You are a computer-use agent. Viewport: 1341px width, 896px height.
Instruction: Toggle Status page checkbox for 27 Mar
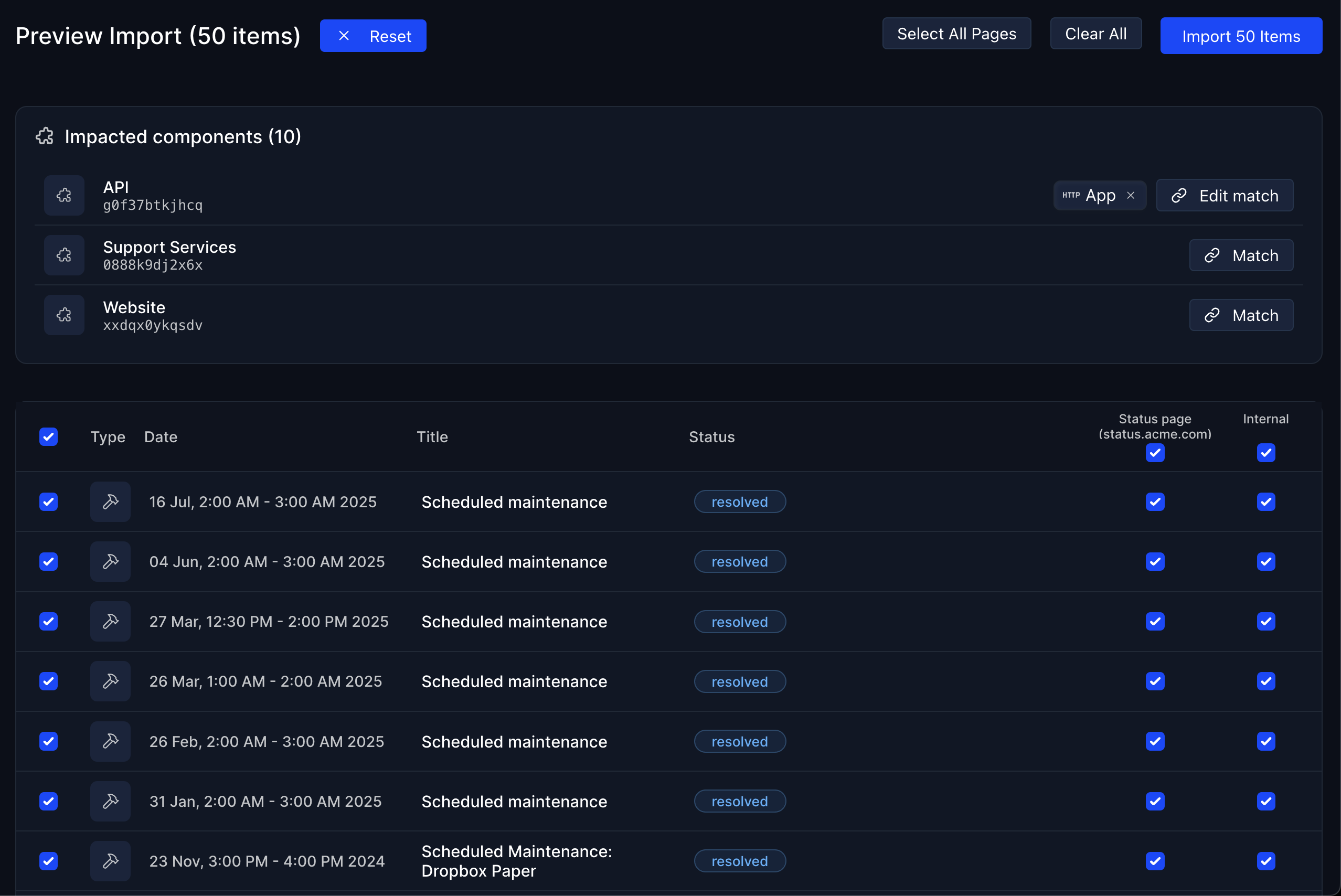(x=1155, y=621)
